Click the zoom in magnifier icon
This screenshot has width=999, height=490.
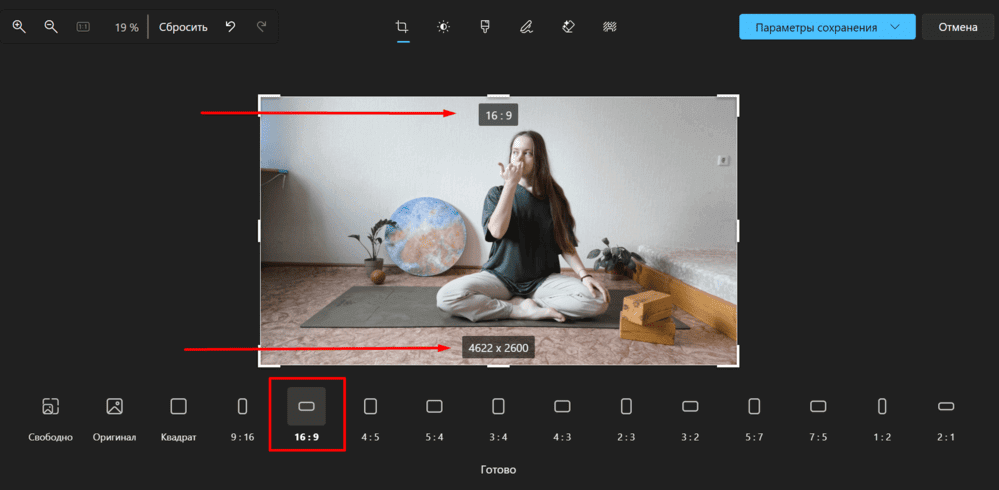pyautogui.click(x=19, y=27)
